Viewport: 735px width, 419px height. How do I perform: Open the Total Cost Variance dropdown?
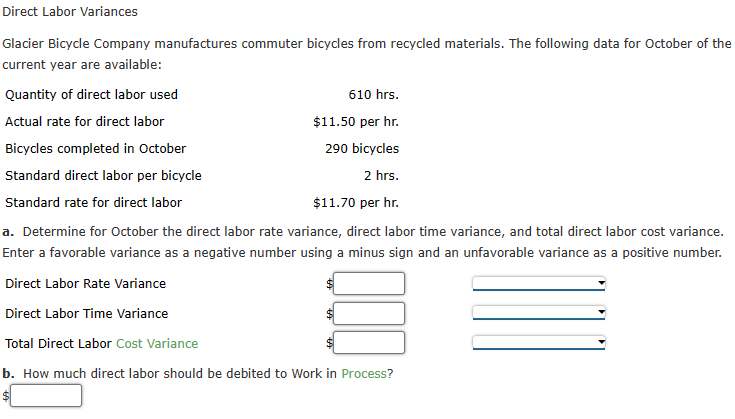tap(539, 343)
